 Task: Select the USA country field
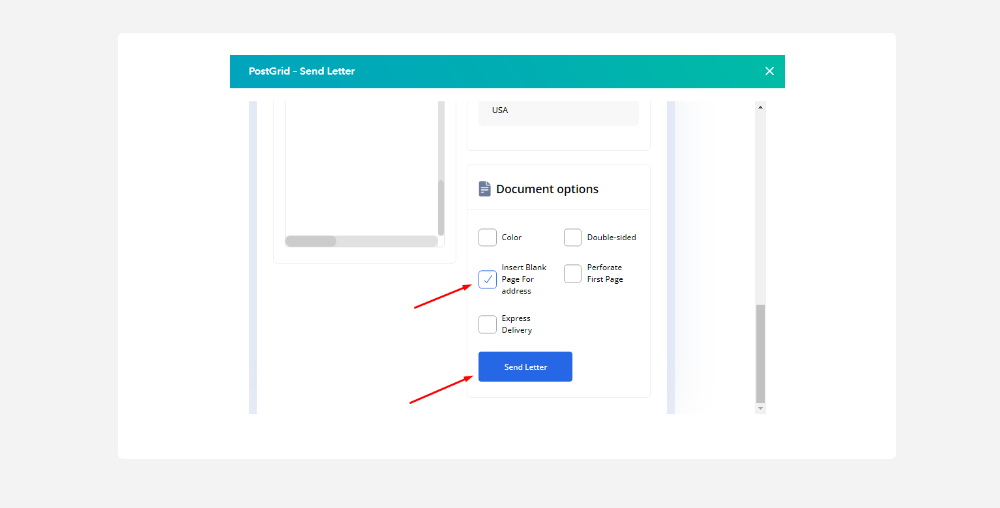coord(558,111)
